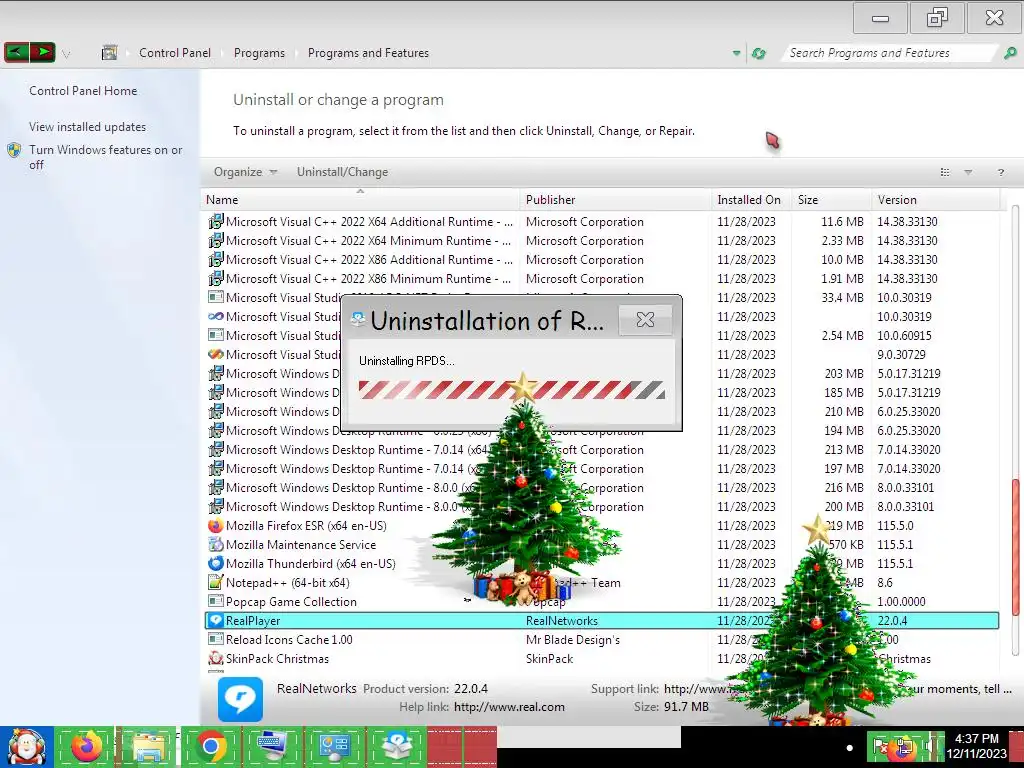Click the Programs breadcrumb
1024x768 pixels.
click(x=259, y=53)
